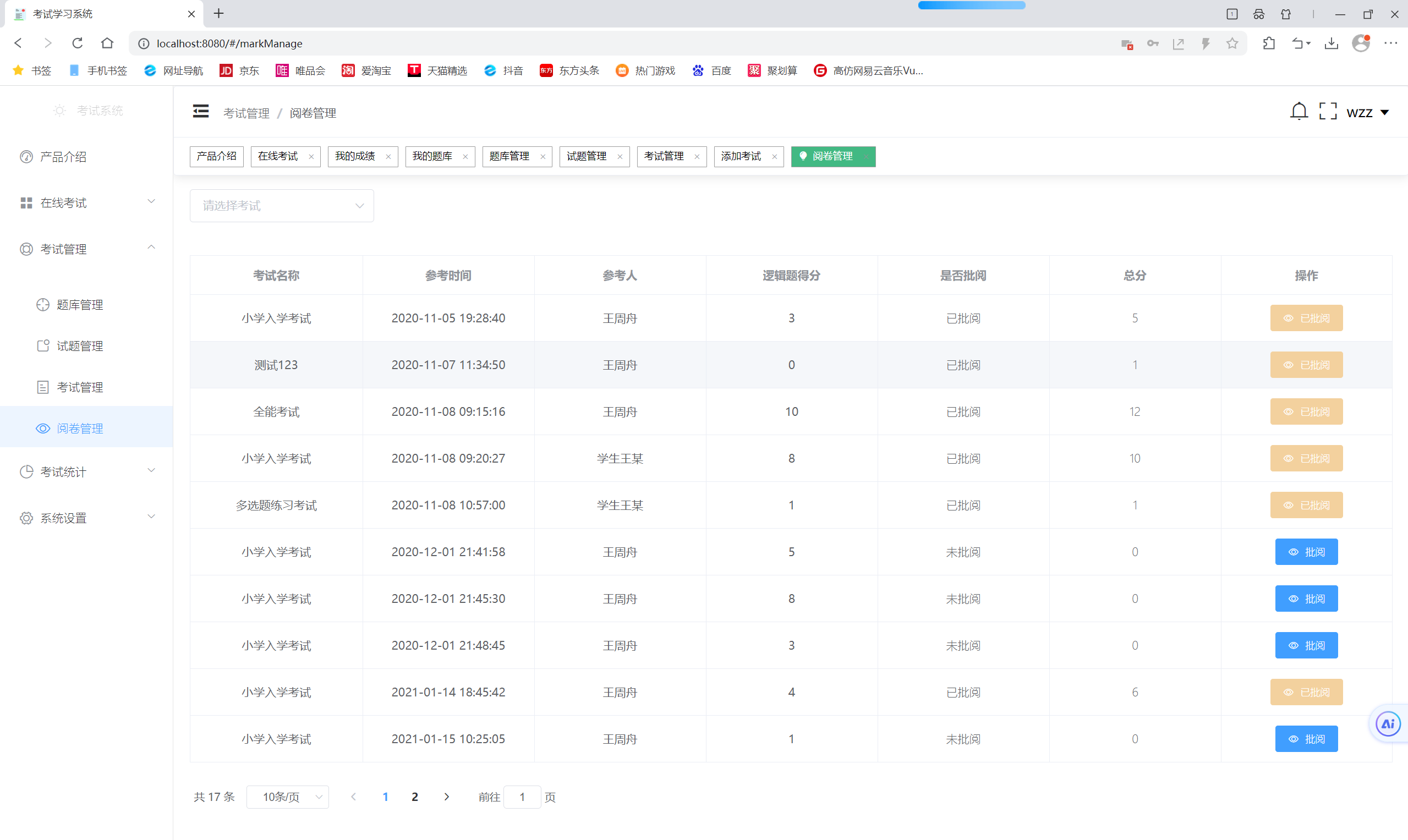Image resolution: width=1408 pixels, height=840 pixels.
Task: Toggle fullscreen mode icon
Action: 1327,112
